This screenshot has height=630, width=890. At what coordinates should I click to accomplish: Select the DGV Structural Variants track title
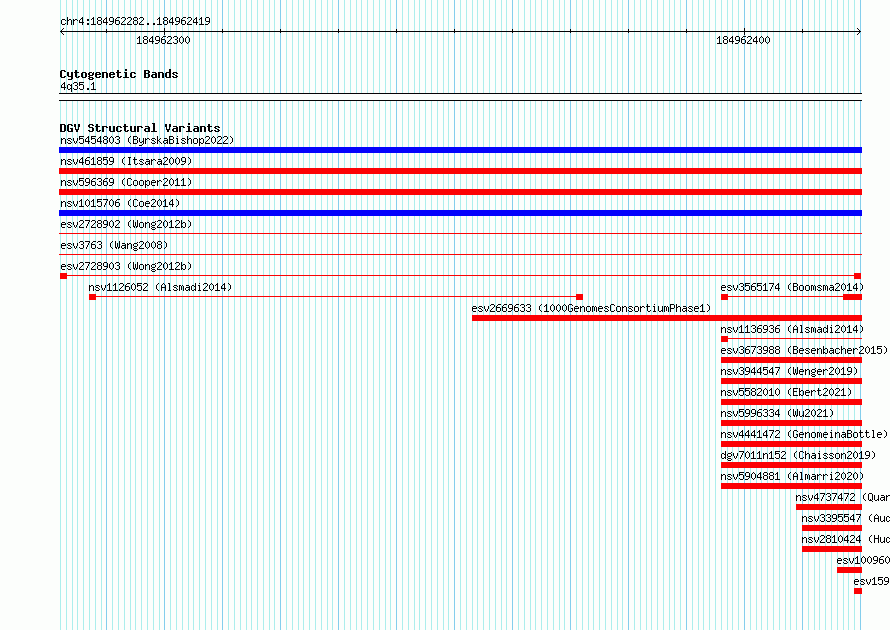140,128
